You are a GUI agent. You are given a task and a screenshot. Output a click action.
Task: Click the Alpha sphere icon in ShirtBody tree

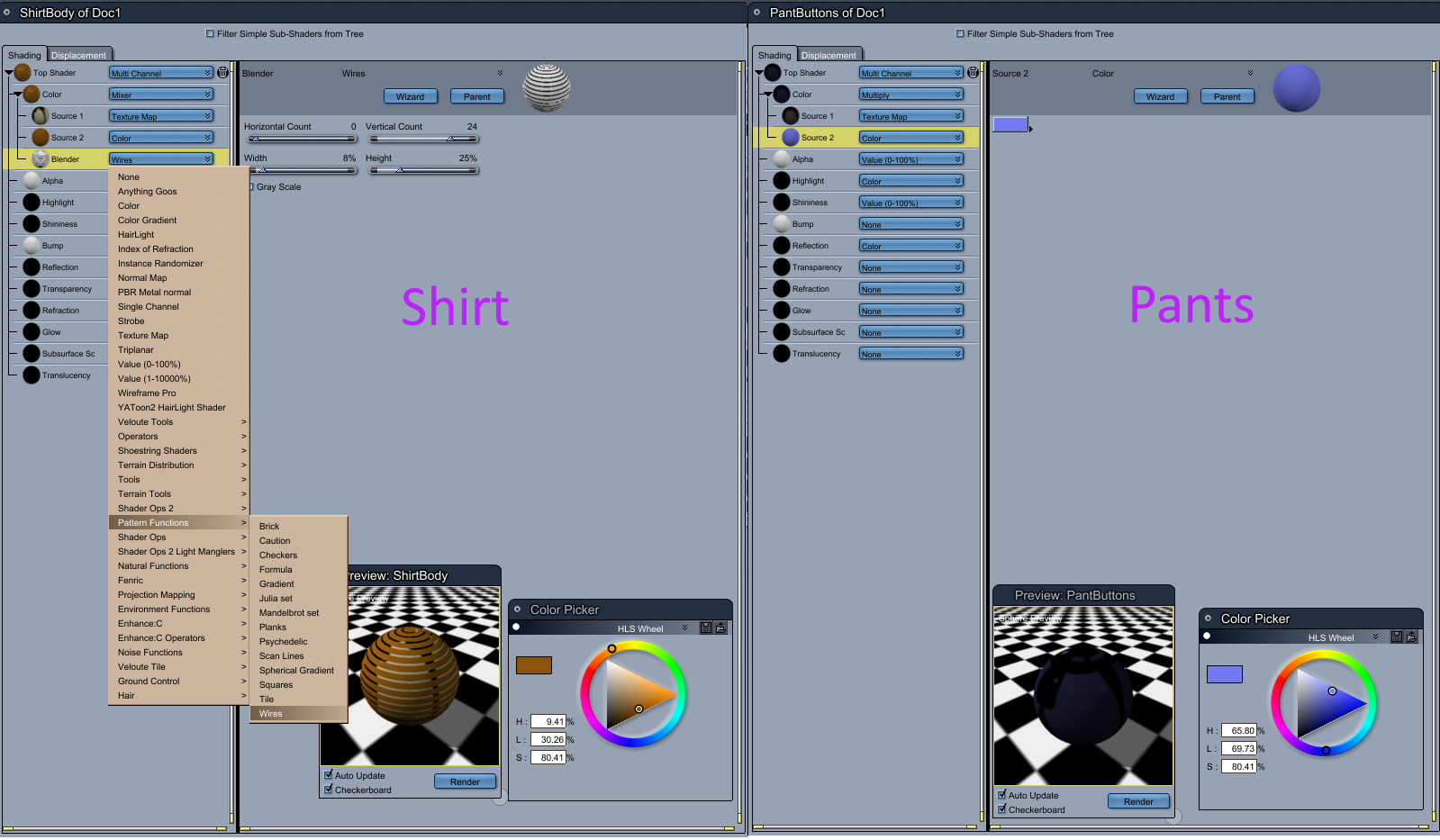click(32, 180)
